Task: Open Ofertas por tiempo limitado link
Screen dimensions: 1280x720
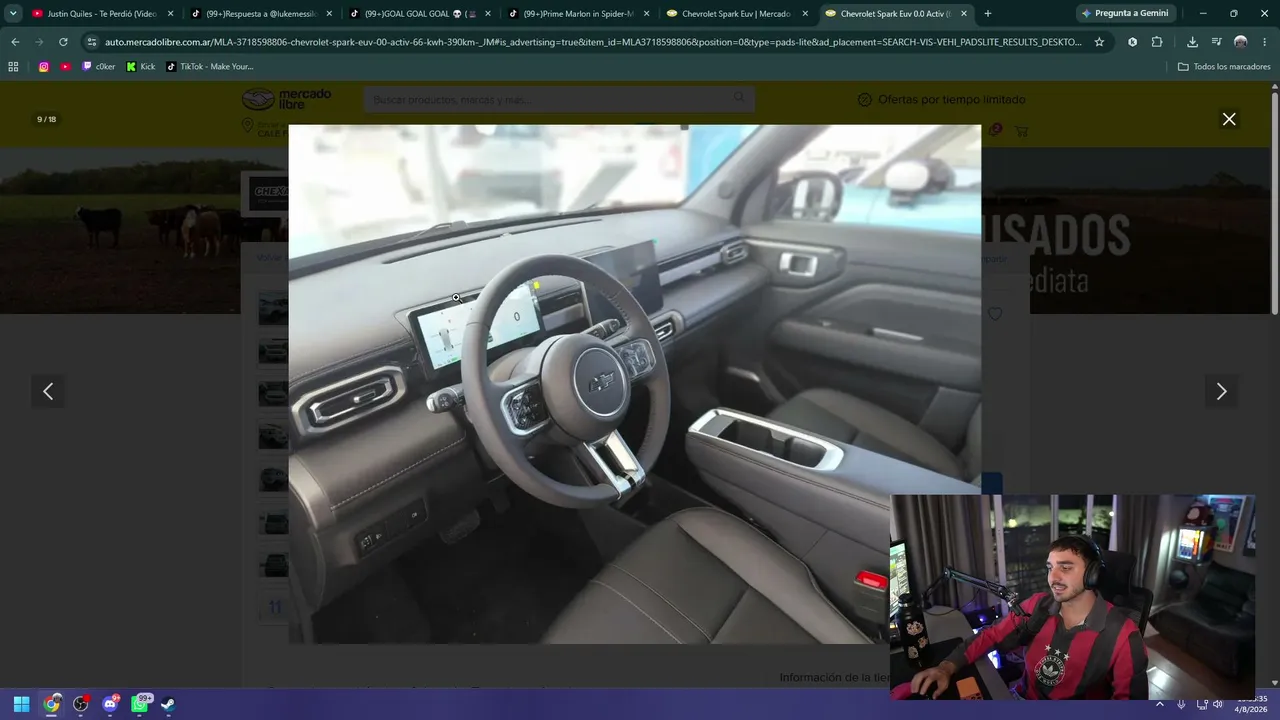Action: (x=942, y=100)
